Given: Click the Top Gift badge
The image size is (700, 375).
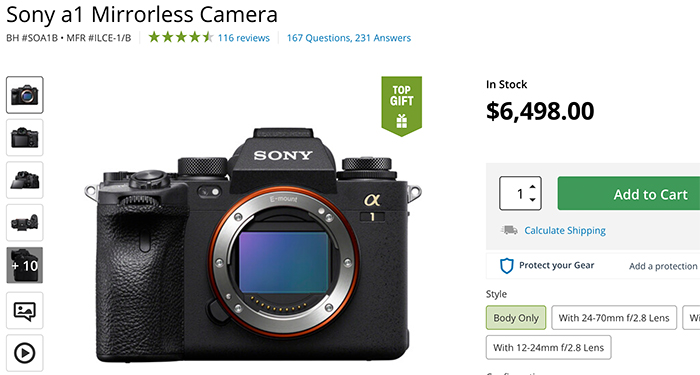Looking at the screenshot, I should click(x=401, y=106).
